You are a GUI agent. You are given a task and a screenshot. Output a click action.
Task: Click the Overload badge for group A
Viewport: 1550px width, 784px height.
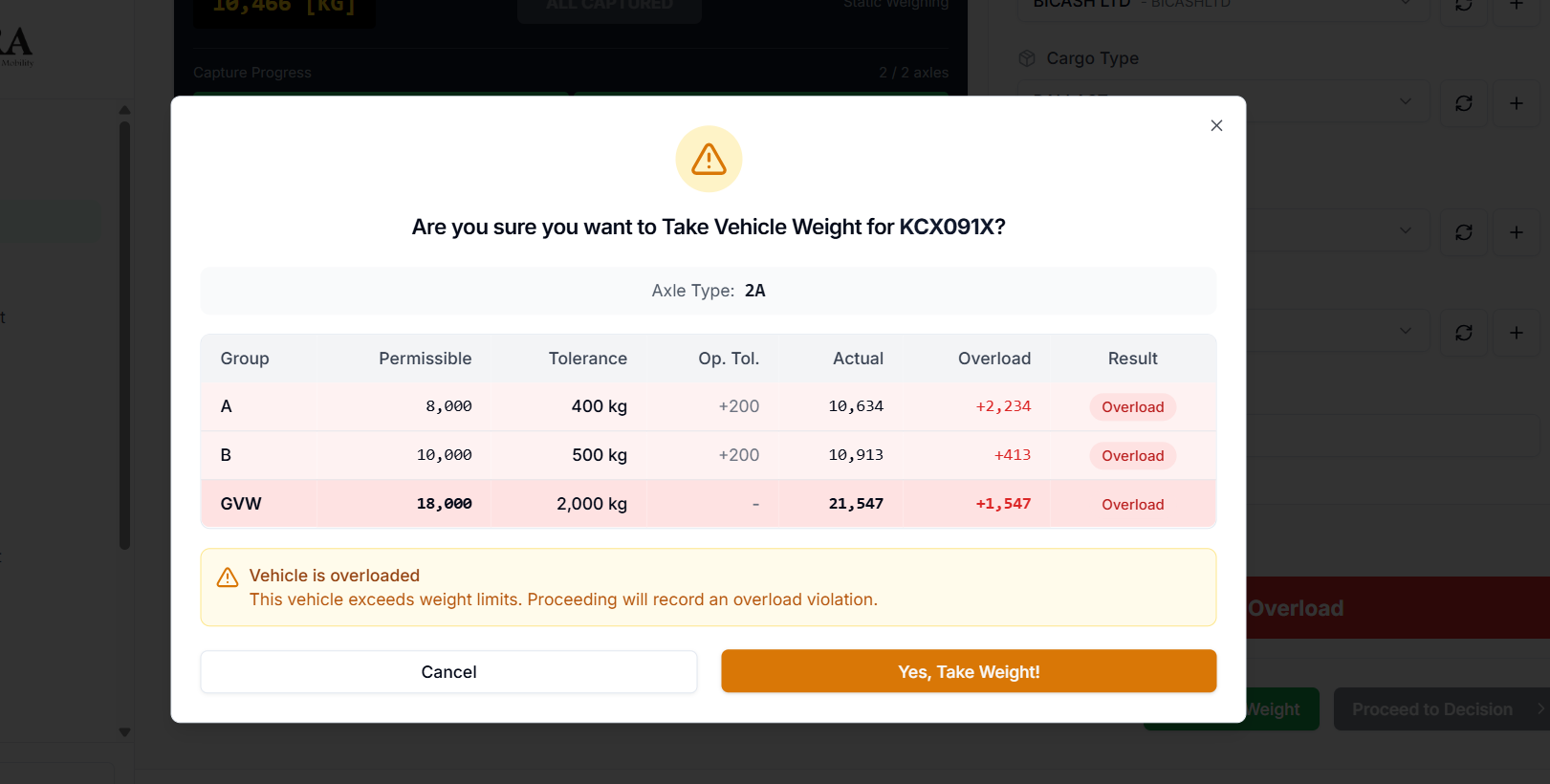(1132, 407)
